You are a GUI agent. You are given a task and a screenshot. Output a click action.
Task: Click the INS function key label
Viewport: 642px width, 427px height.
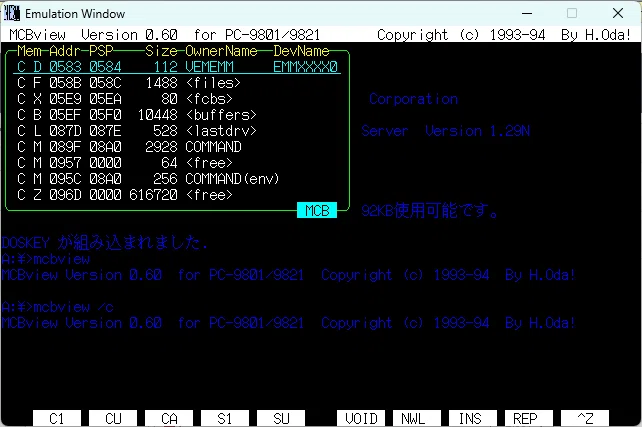pyautogui.click(x=473, y=418)
